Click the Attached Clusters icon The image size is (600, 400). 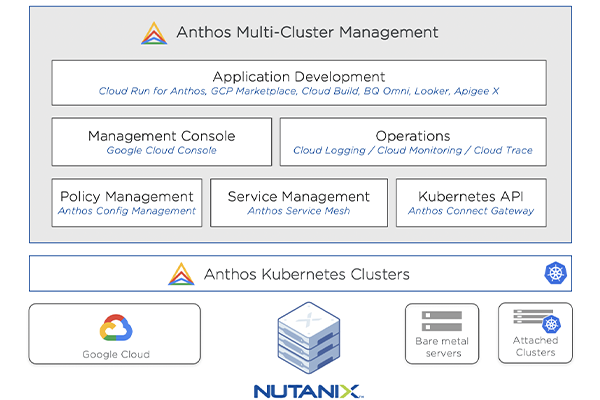[535, 321]
